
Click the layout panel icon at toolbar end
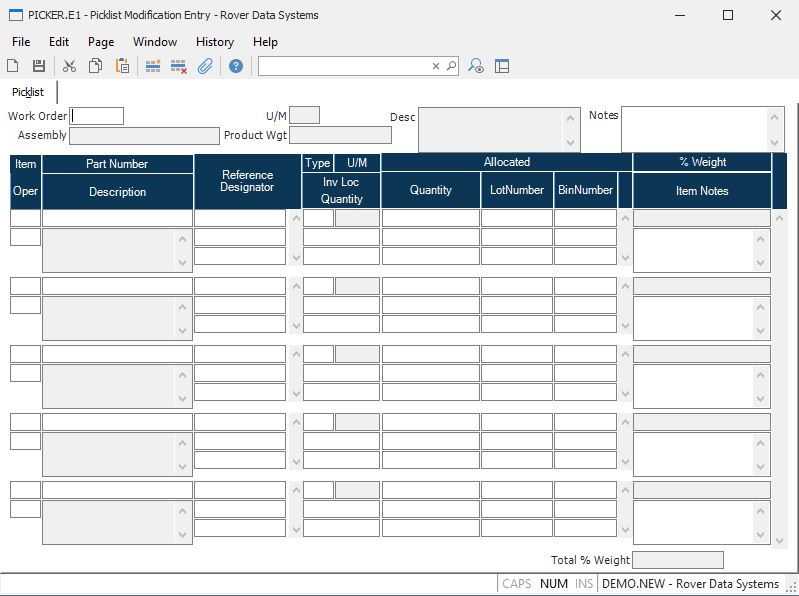tap(502, 66)
